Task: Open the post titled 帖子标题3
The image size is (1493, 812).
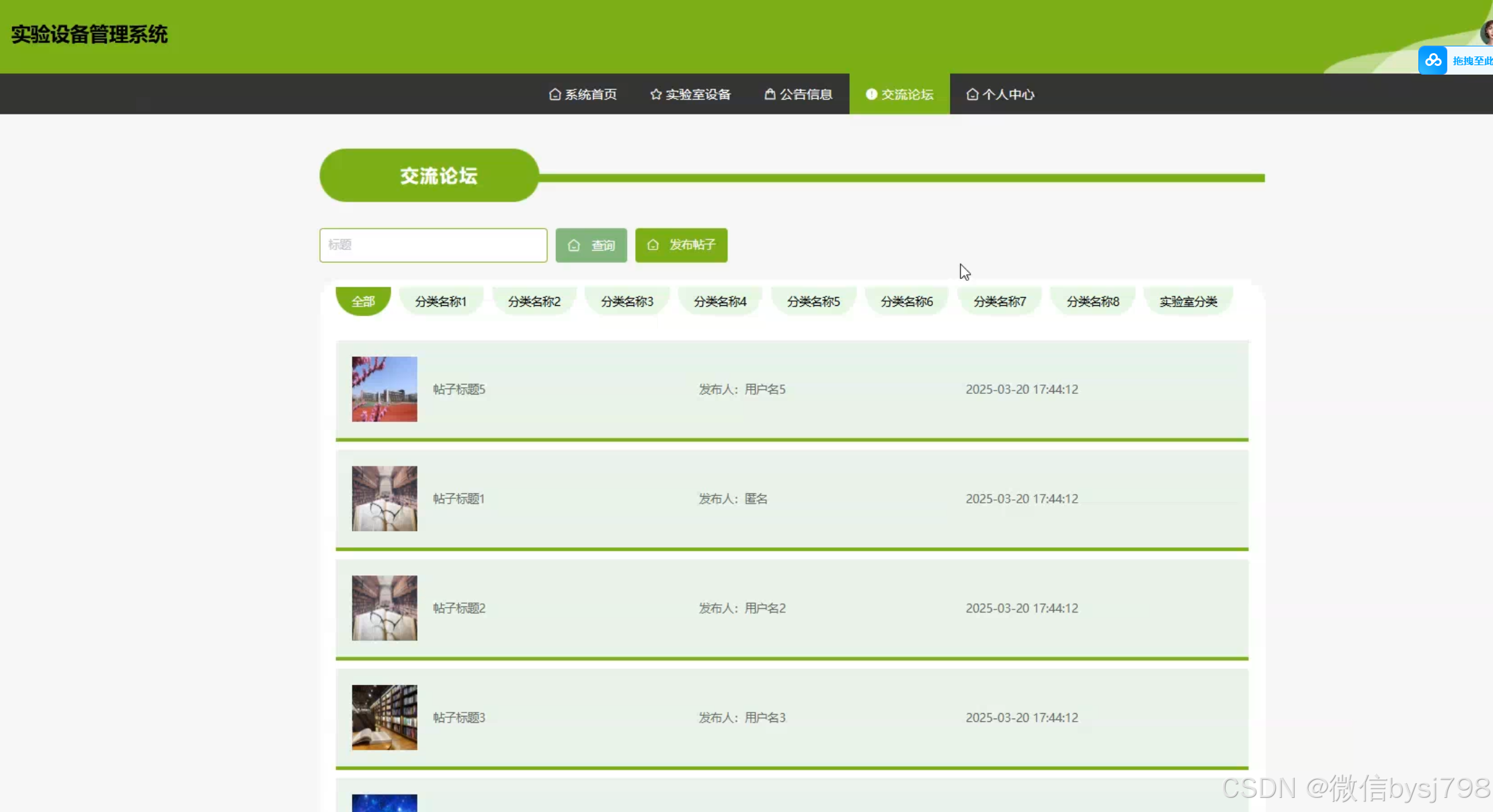Action: point(459,718)
